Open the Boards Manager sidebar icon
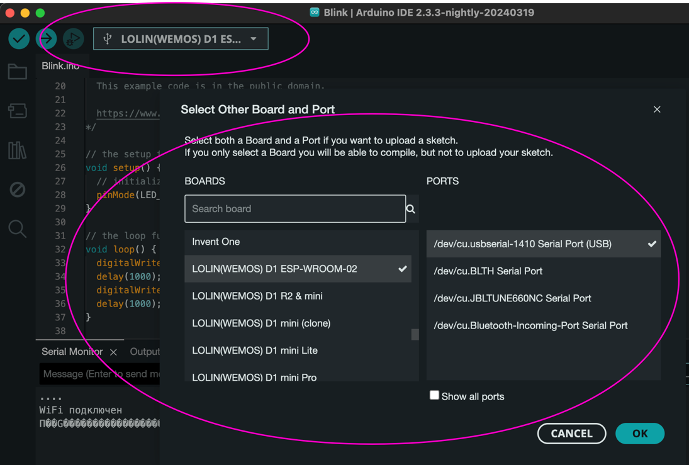Screen dimensions: 690x466 (18, 110)
